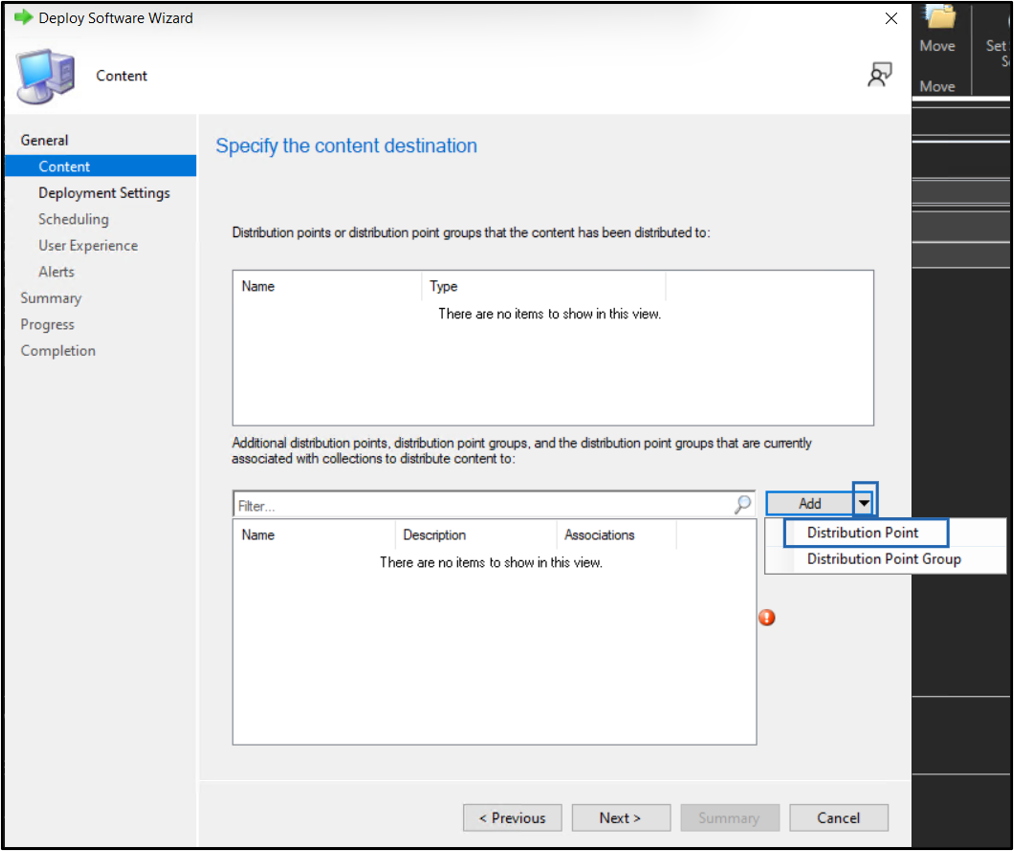The height and width of the screenshot is (851, 1014).
Task: Select Completion step in the navigation
Action: pos(58,350)
